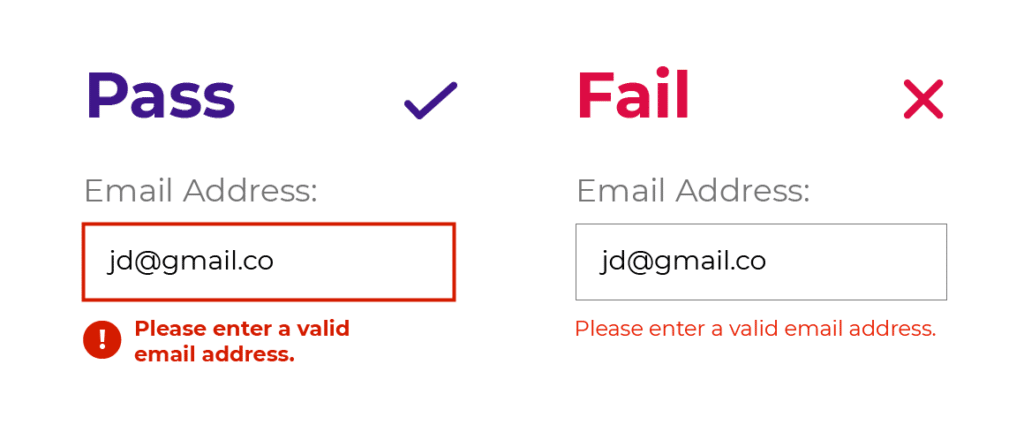
Task: Click the Email Address label under Fail
Action: point(693,191)
